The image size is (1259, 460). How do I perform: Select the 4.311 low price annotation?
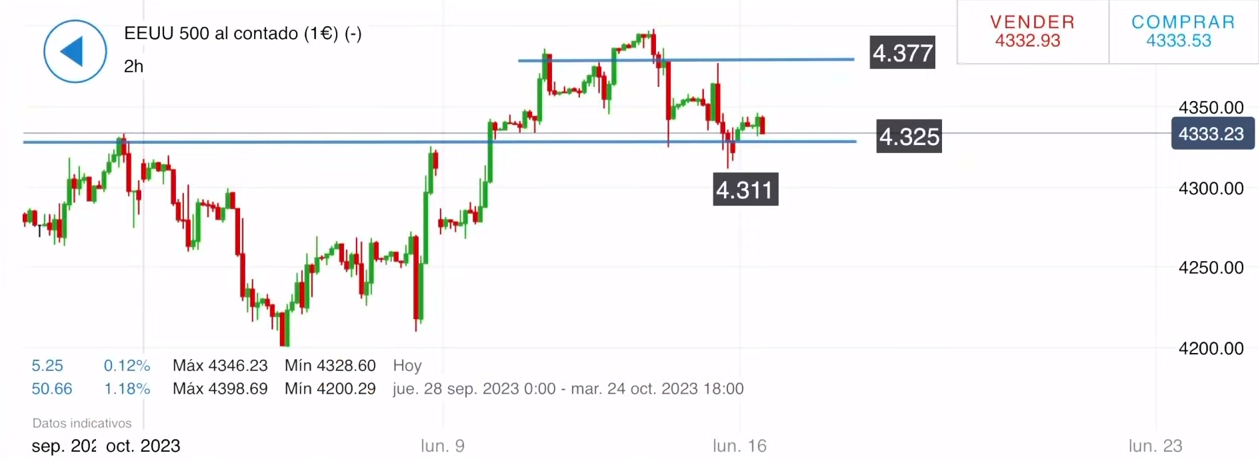(745, 188)
